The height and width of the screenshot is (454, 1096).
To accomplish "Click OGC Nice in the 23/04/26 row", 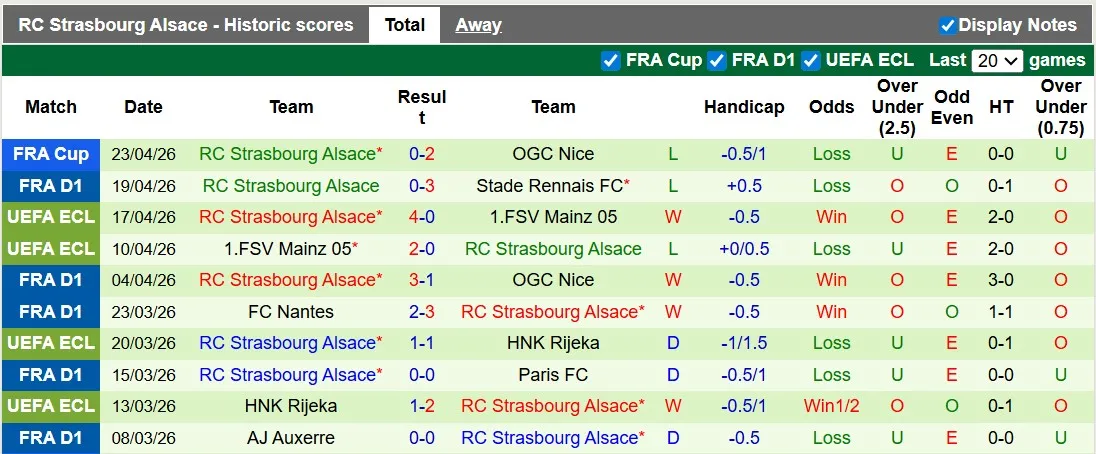I will (553, 154).
